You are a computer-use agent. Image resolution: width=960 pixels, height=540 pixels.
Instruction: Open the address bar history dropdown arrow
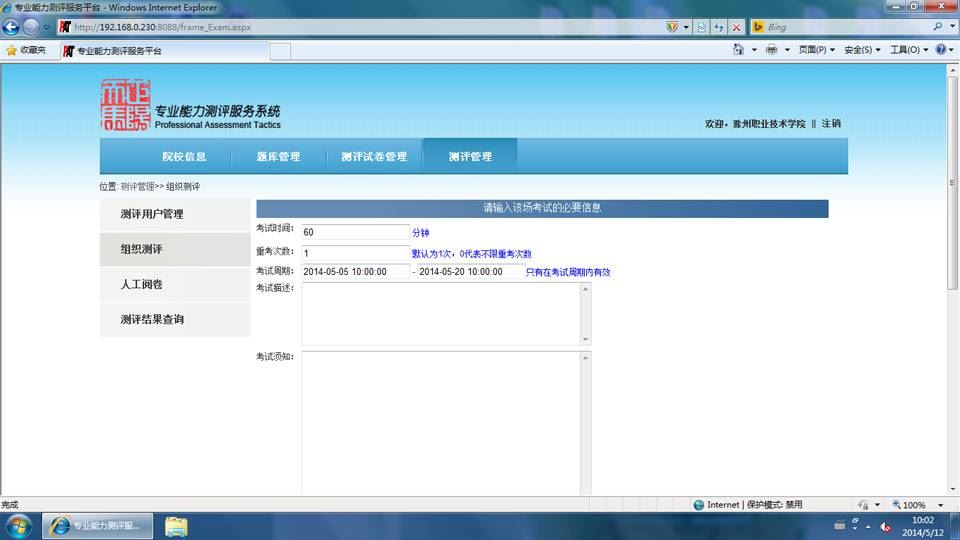pos(686,27)
